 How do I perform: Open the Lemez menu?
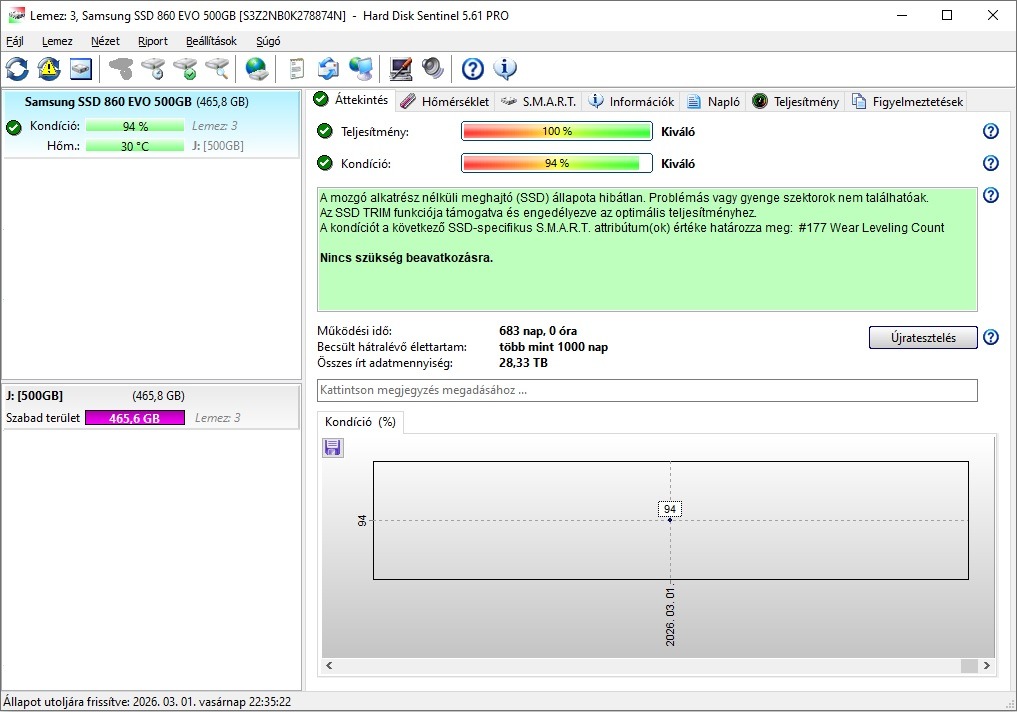click(x=57, y=41)
